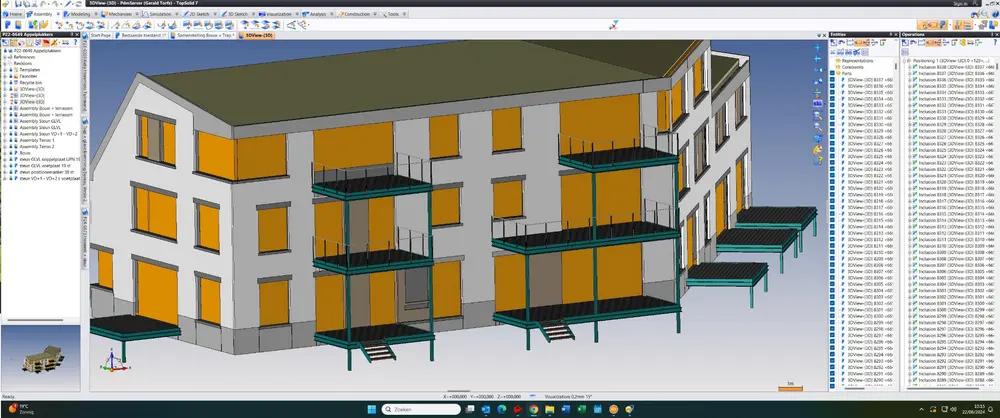Open dropdown arrow next to Tools tab

pyautogui.click(x=404, y=14)
